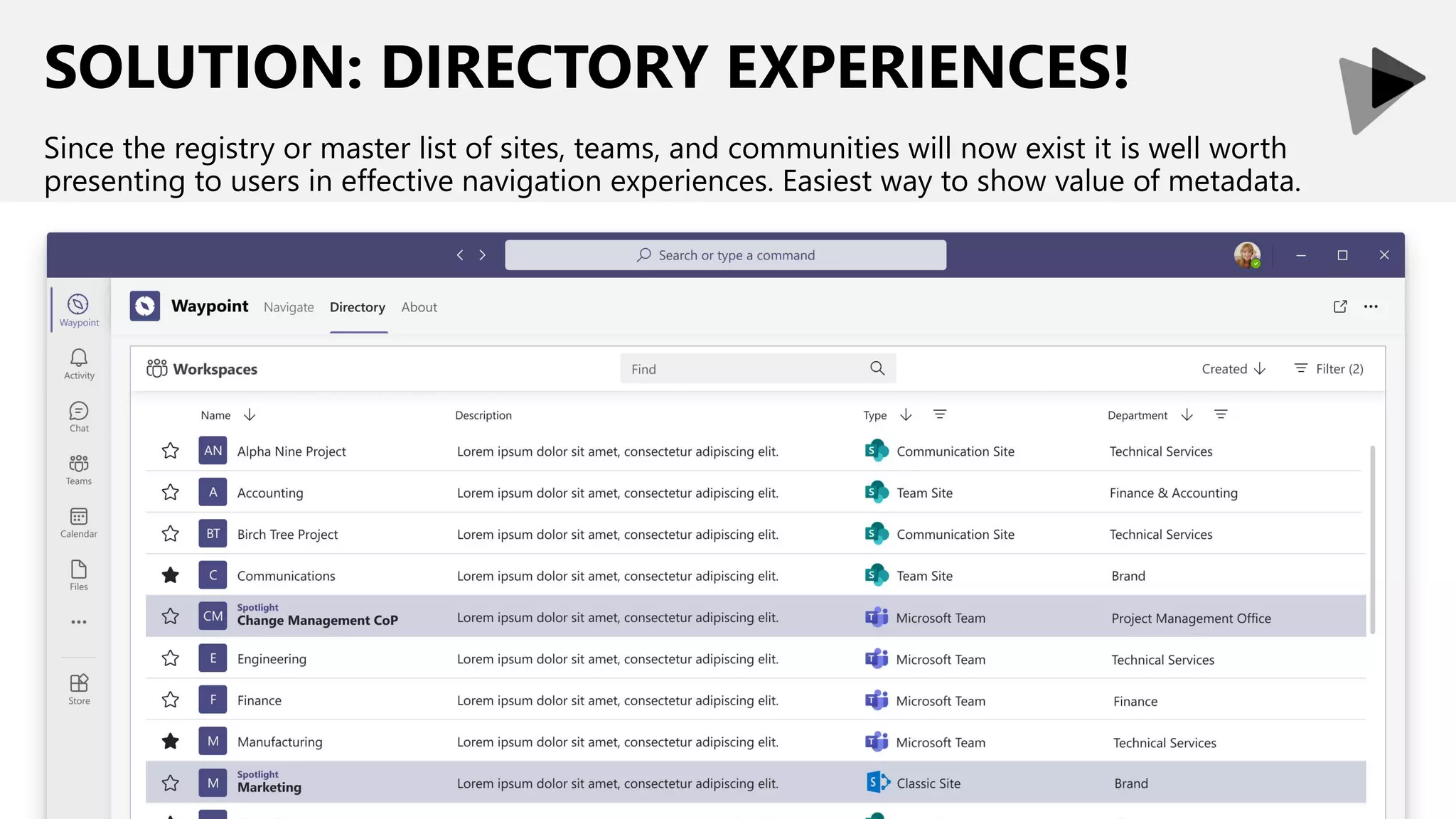Screen dimensions: 1456x819
Task: Click Microsoft Team icon in Engineering row
Action: click(877, 658)
